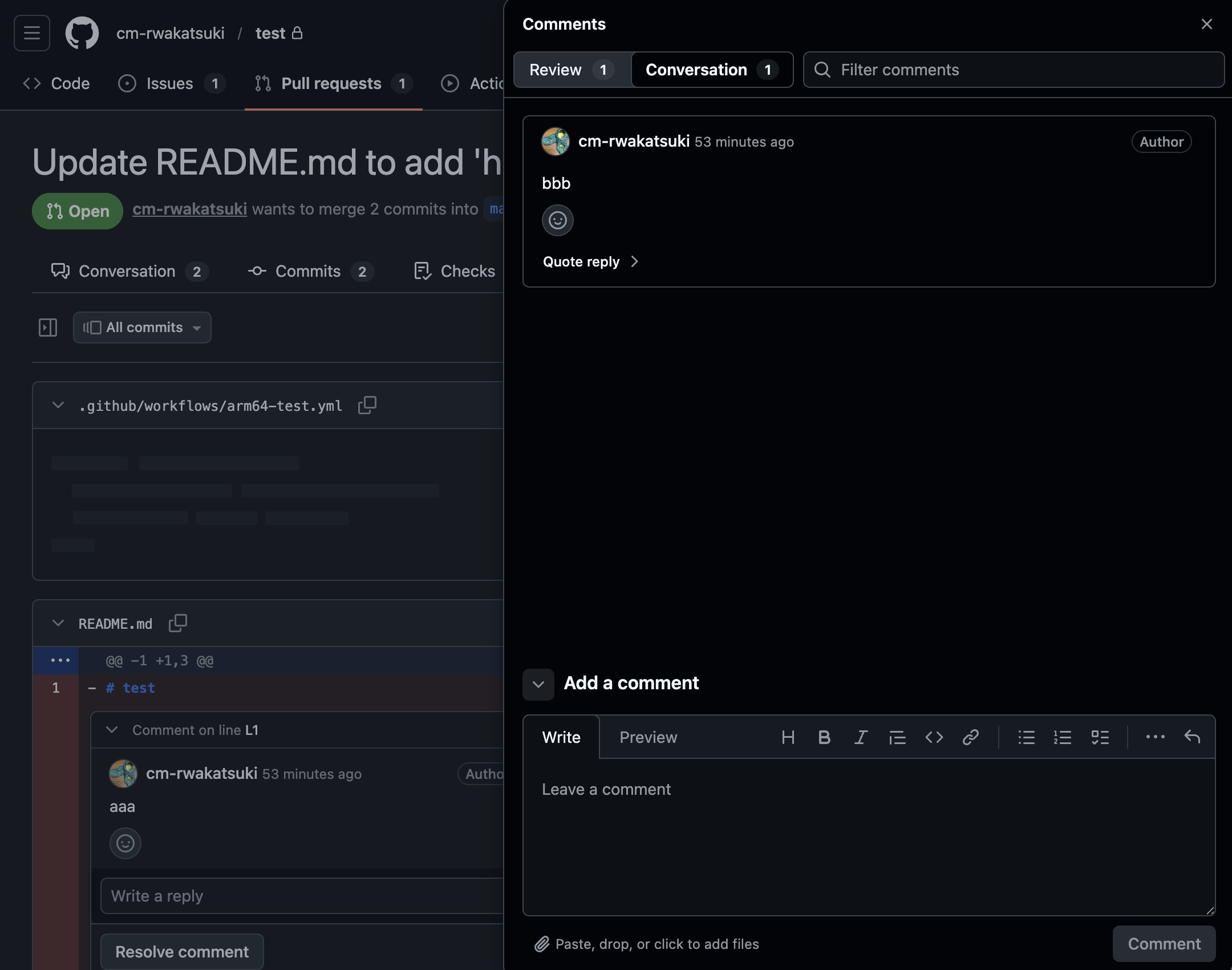Collapse the Add a comment section

pos(538,684)
